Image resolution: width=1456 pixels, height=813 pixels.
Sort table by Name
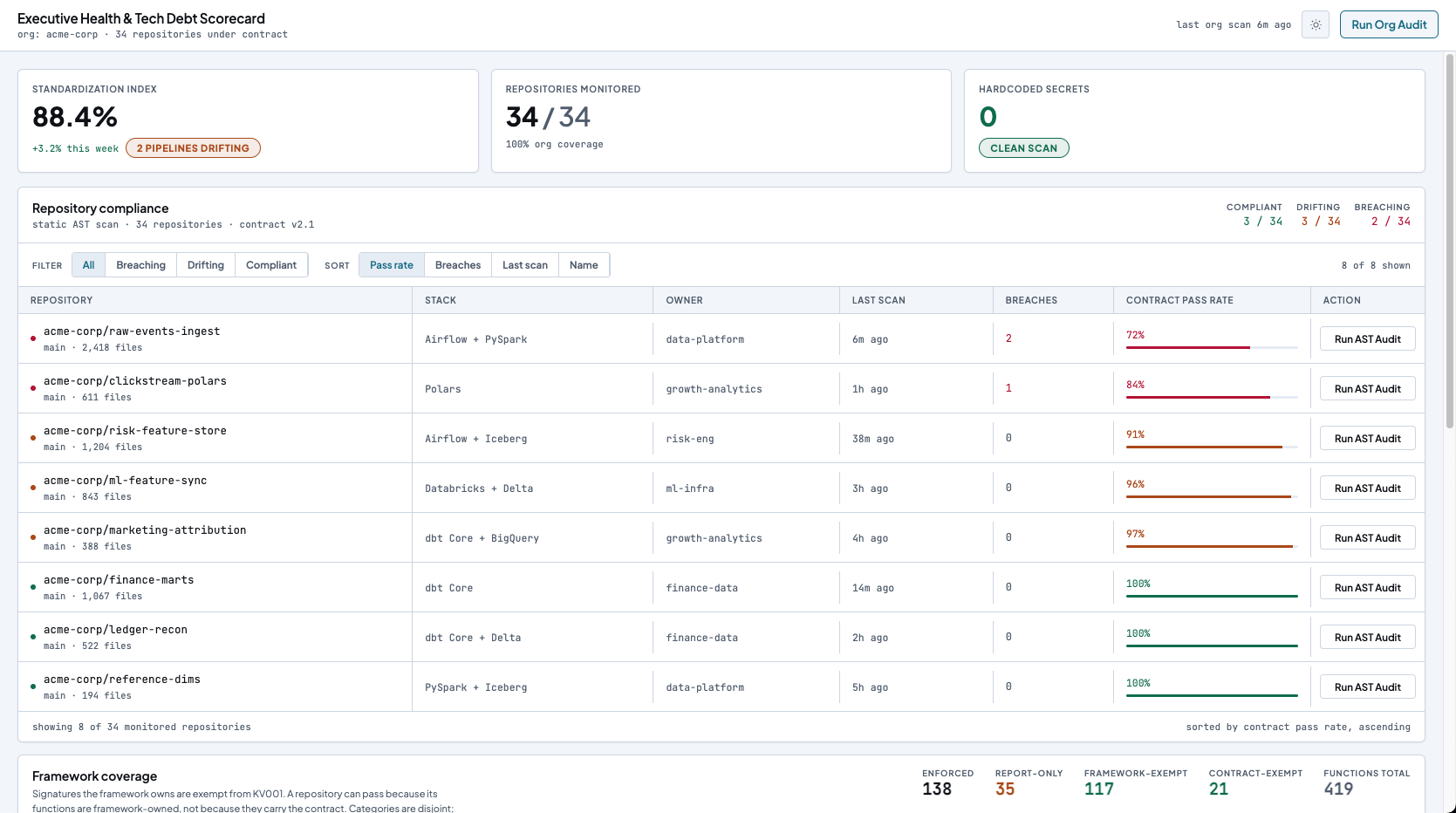[x=584, y=265]
